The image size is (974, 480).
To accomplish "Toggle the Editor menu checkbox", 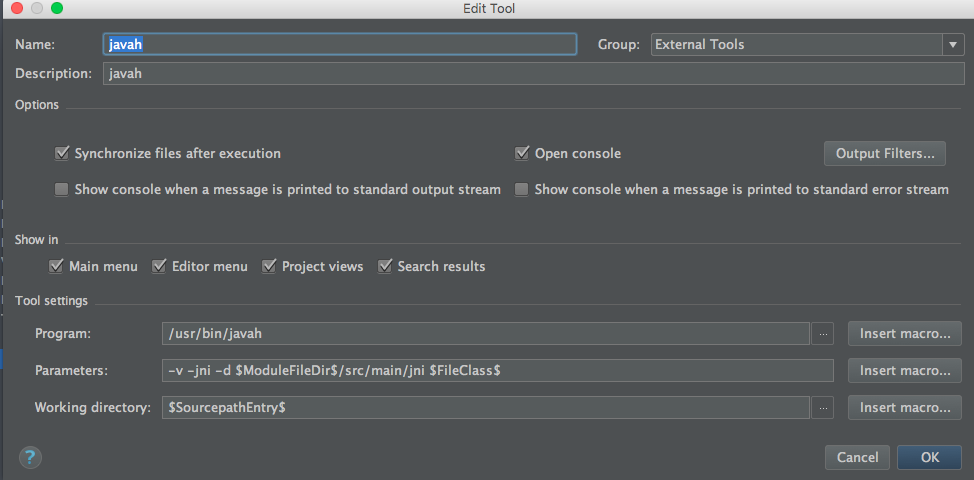I will (x=159, y=266).
